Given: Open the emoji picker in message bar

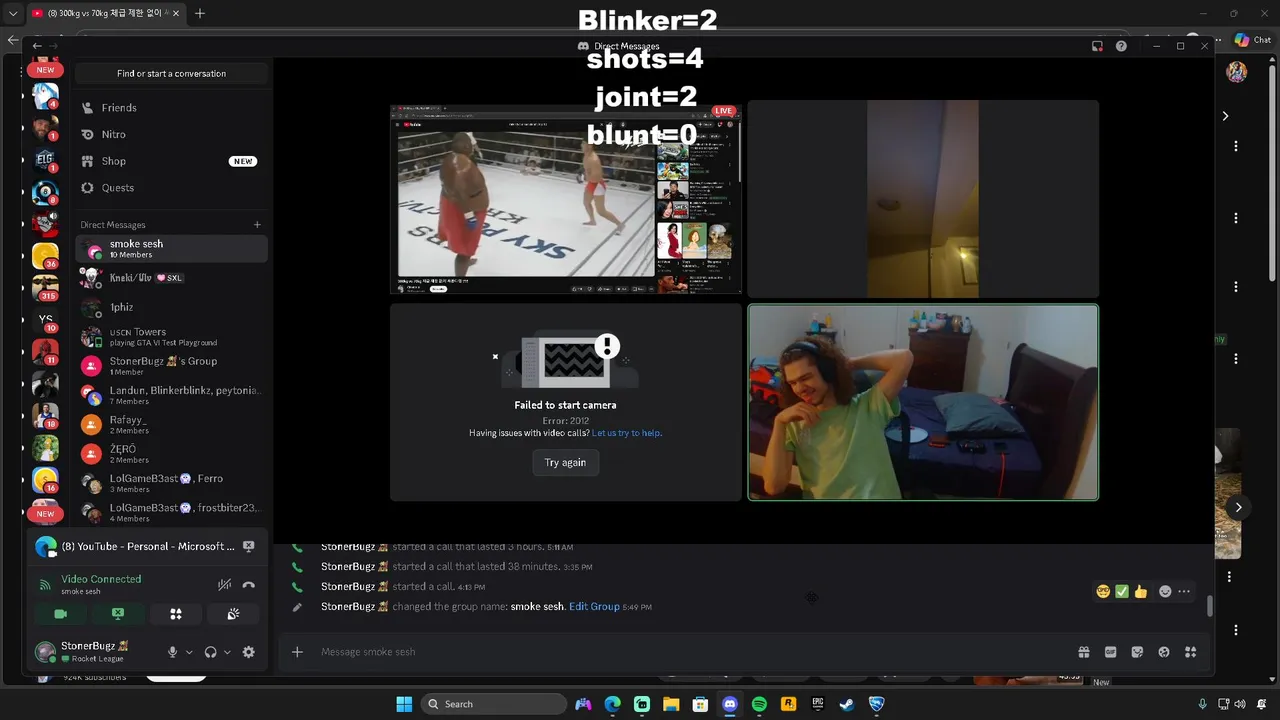Looking at the screenshot, I should (x=1164, y=652).
